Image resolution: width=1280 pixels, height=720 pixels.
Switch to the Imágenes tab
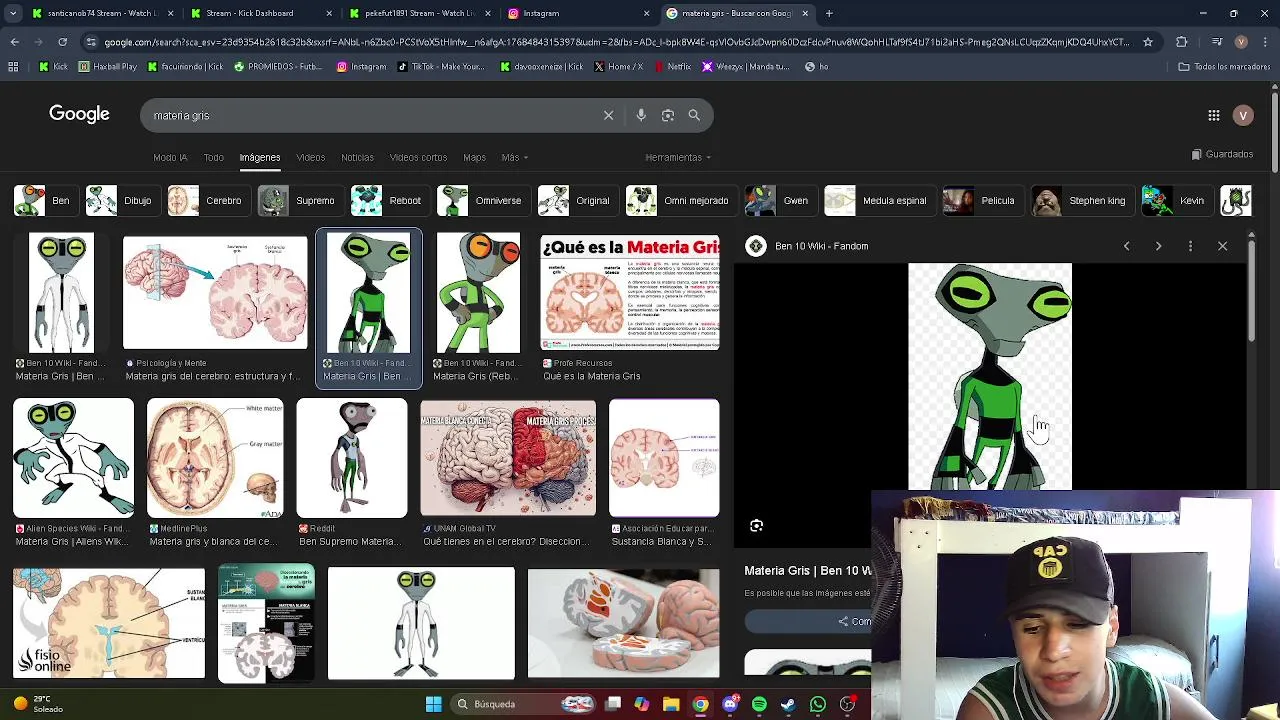[x=259, y=157]
